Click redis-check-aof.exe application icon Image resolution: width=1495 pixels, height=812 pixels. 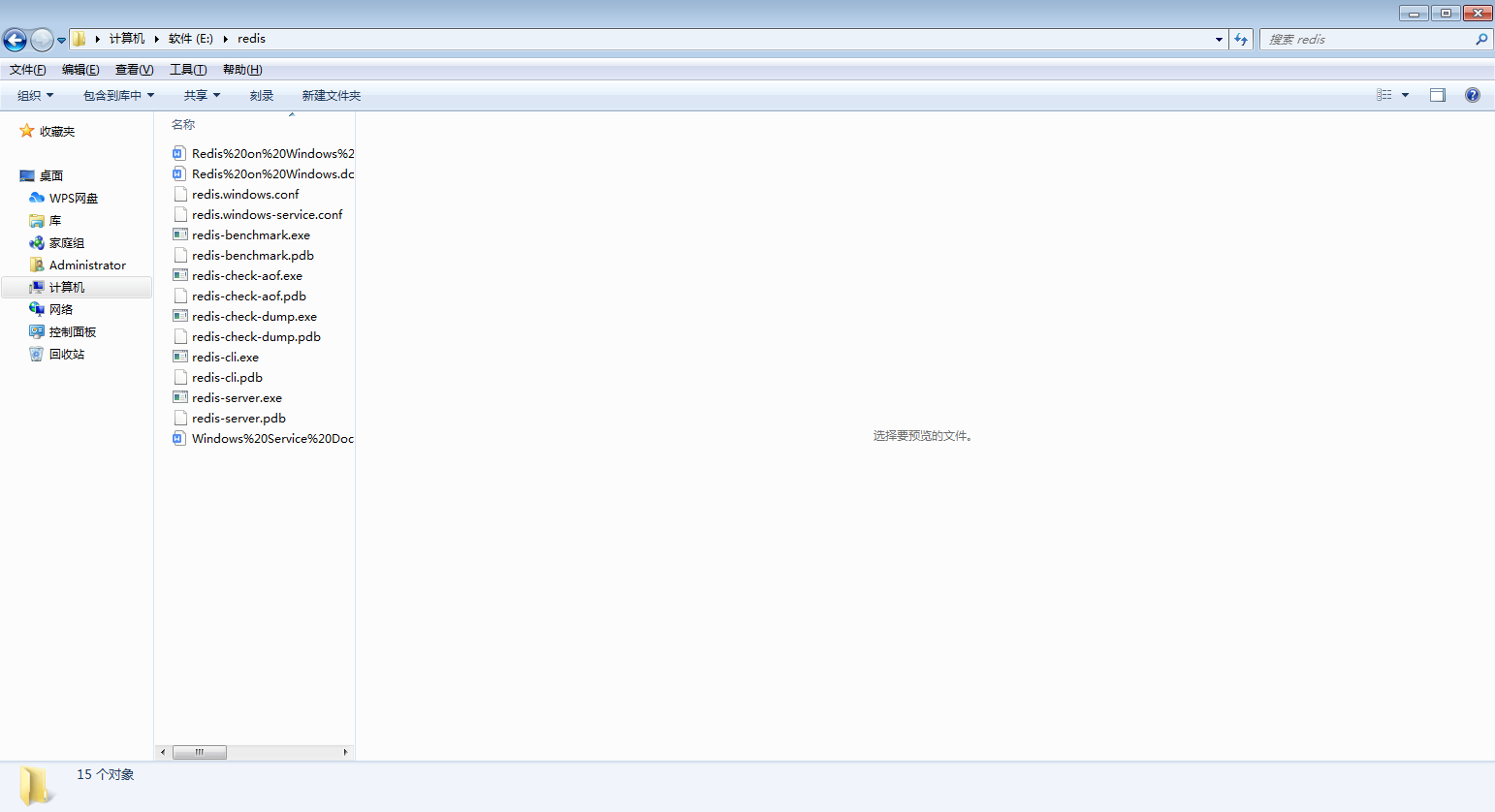pos(179,275)
